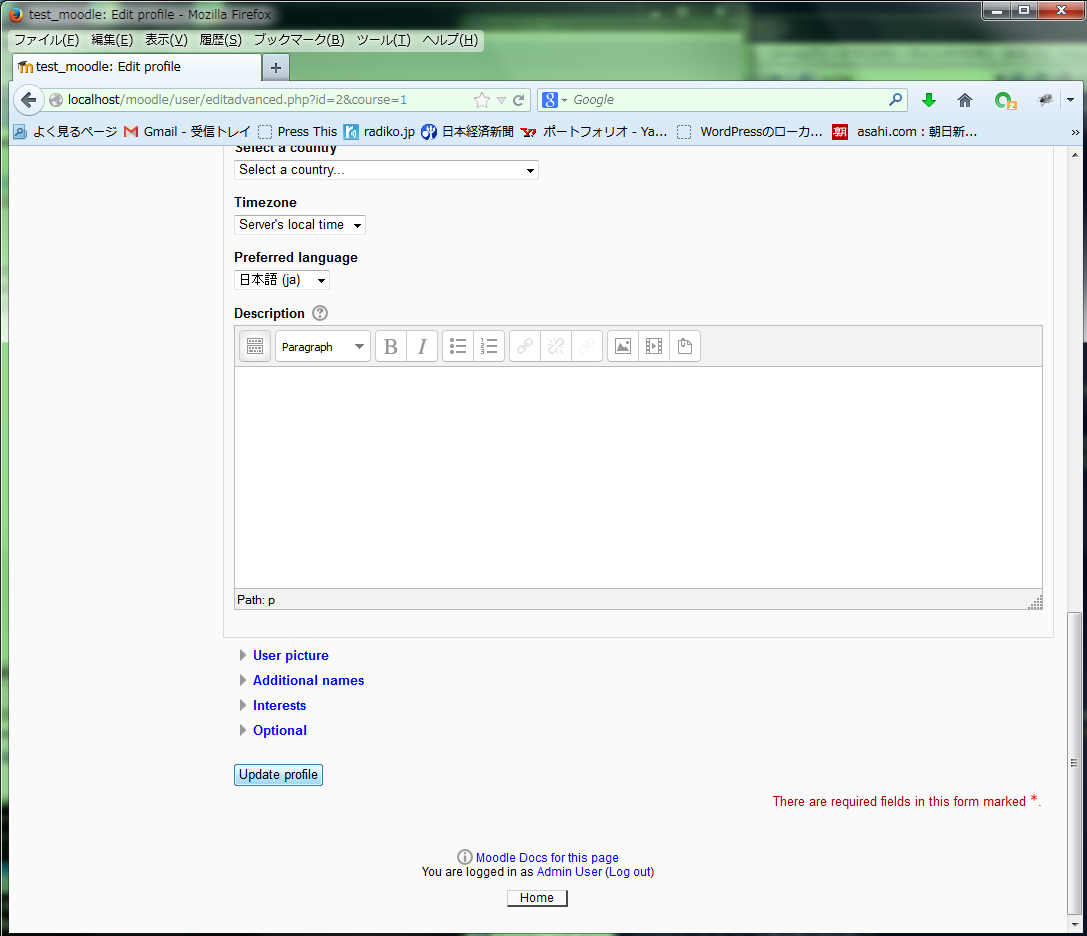Open the ヘルプ(H) menu

click(x=451, y=40)
